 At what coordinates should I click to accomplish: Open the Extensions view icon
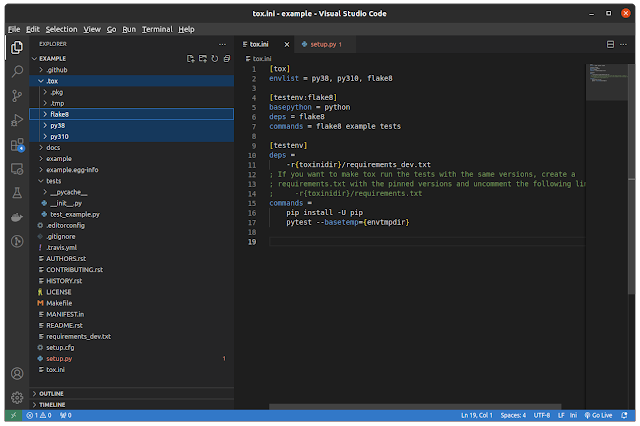click(17, 144)
